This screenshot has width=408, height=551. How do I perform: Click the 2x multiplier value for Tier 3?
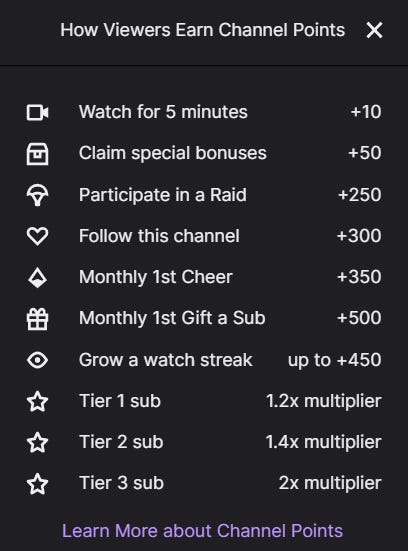(330, 483)
